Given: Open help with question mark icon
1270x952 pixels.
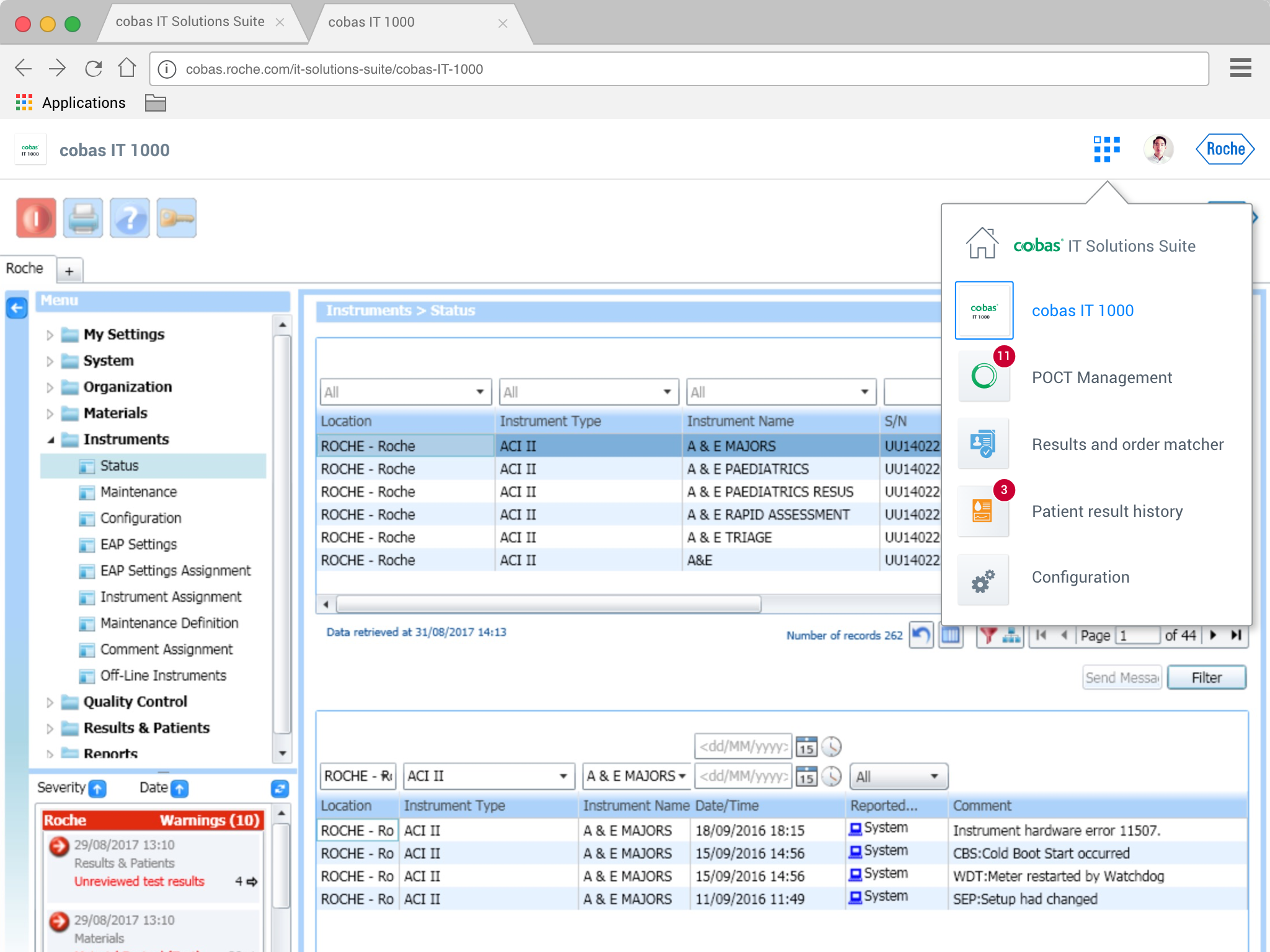Looking at the screenshot, I should point(130,218).
